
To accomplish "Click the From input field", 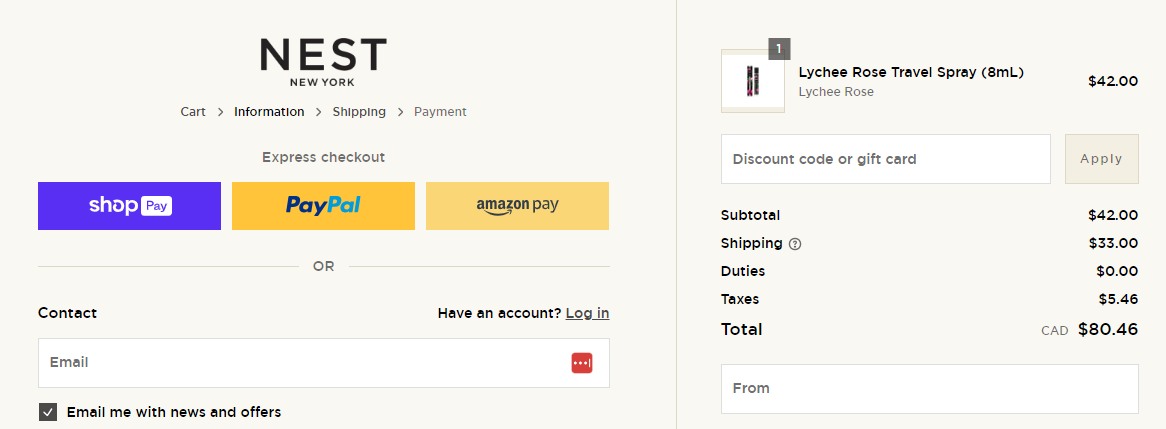I will point(929,388).
